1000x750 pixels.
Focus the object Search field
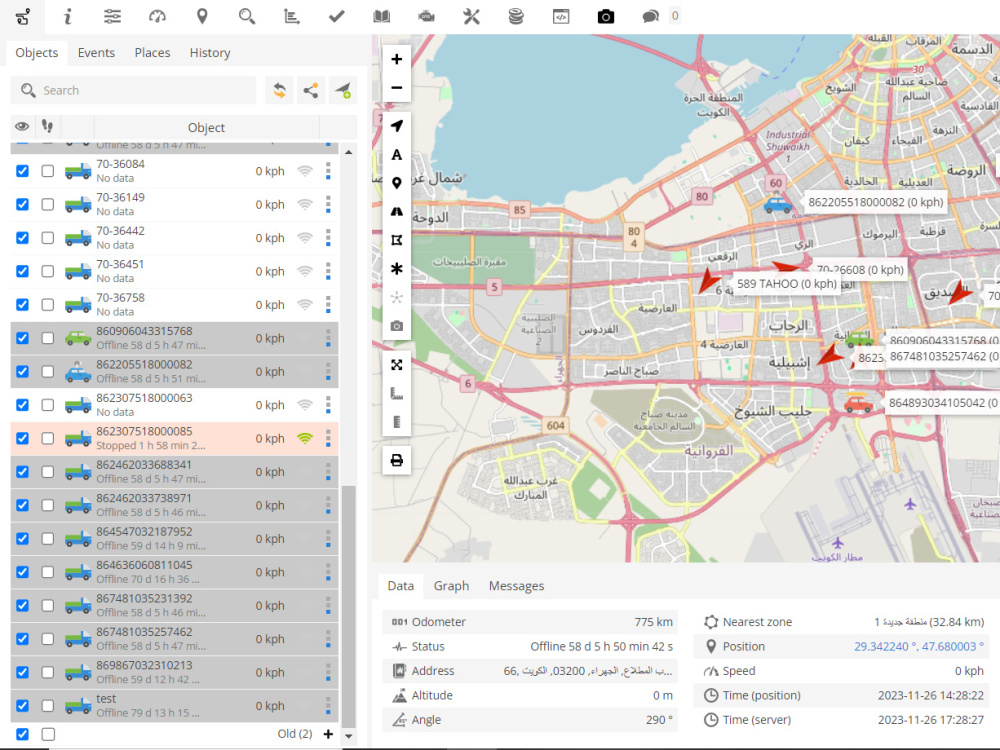coord(133,91)
